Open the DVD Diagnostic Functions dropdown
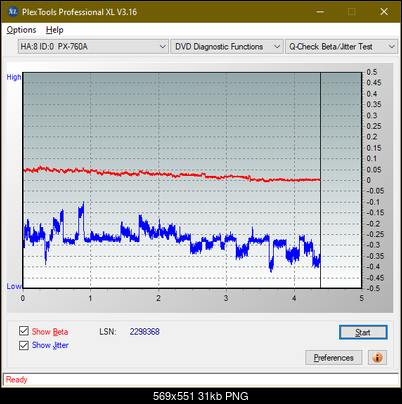This screenshot has width=402, height=404. pyautogui.click(x=227, y=47)
